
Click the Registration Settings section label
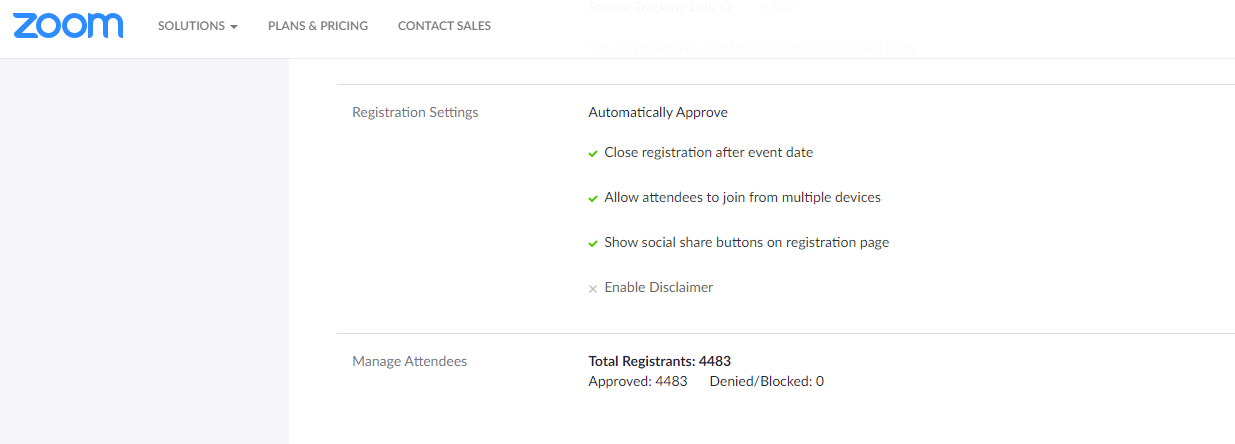click(x=415, y=112)
